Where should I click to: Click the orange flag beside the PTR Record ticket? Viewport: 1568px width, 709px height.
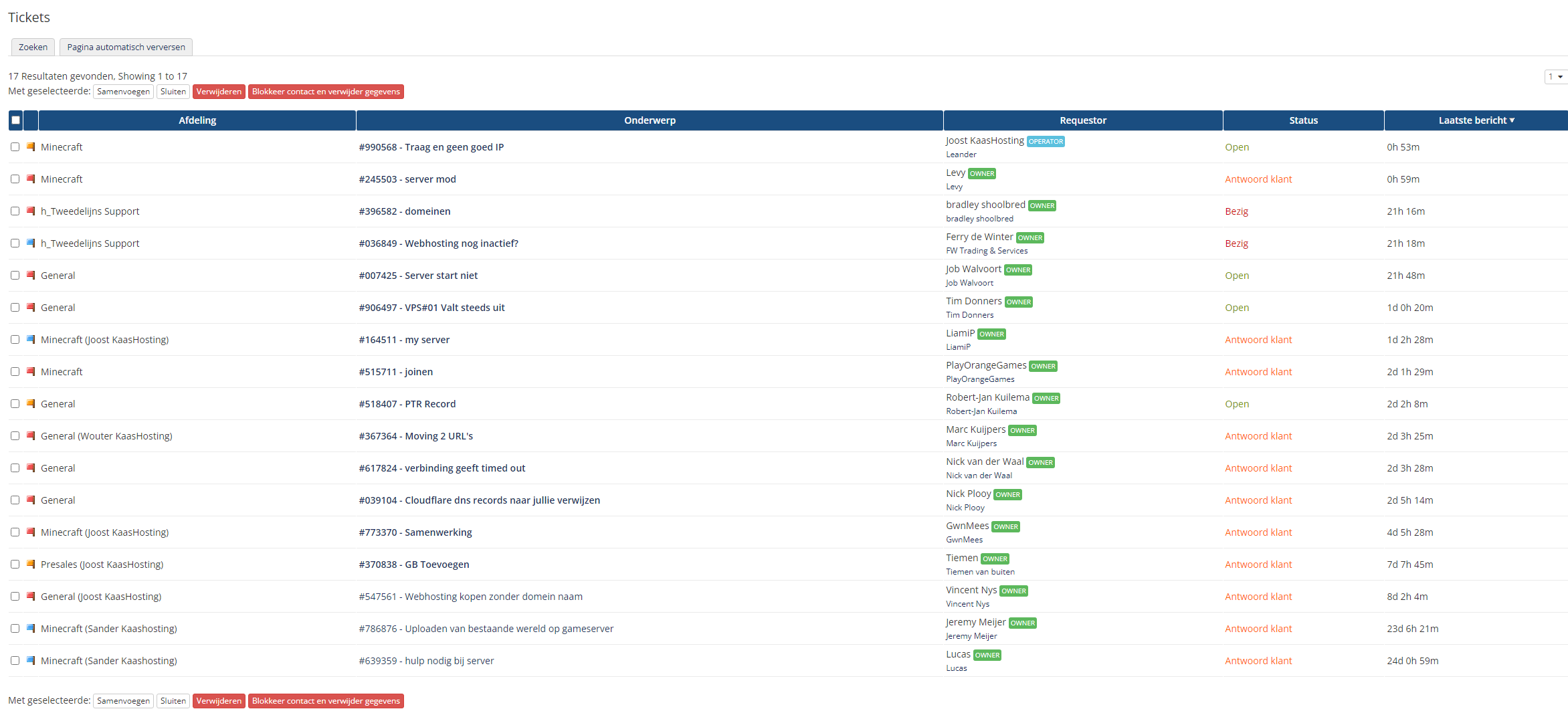pos(31,403)
